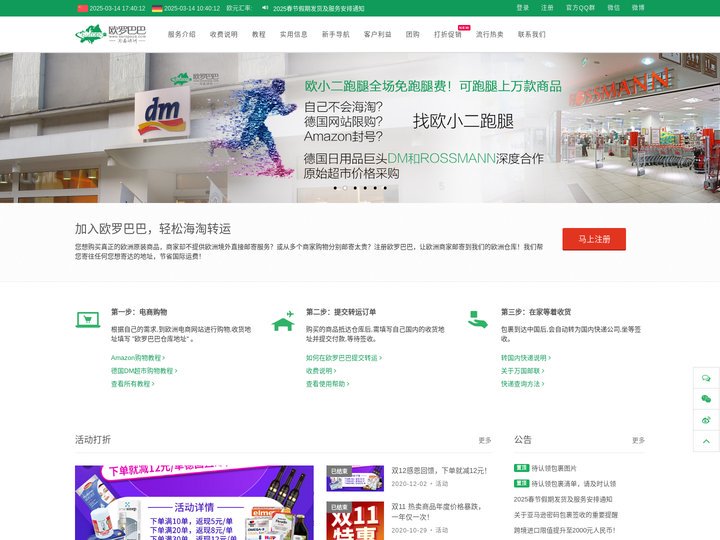Screen dimensions: 720x540
Task: Click the first green 置顶 badge beside 待认领包裹图片
Action: click(x=521, y=468)
